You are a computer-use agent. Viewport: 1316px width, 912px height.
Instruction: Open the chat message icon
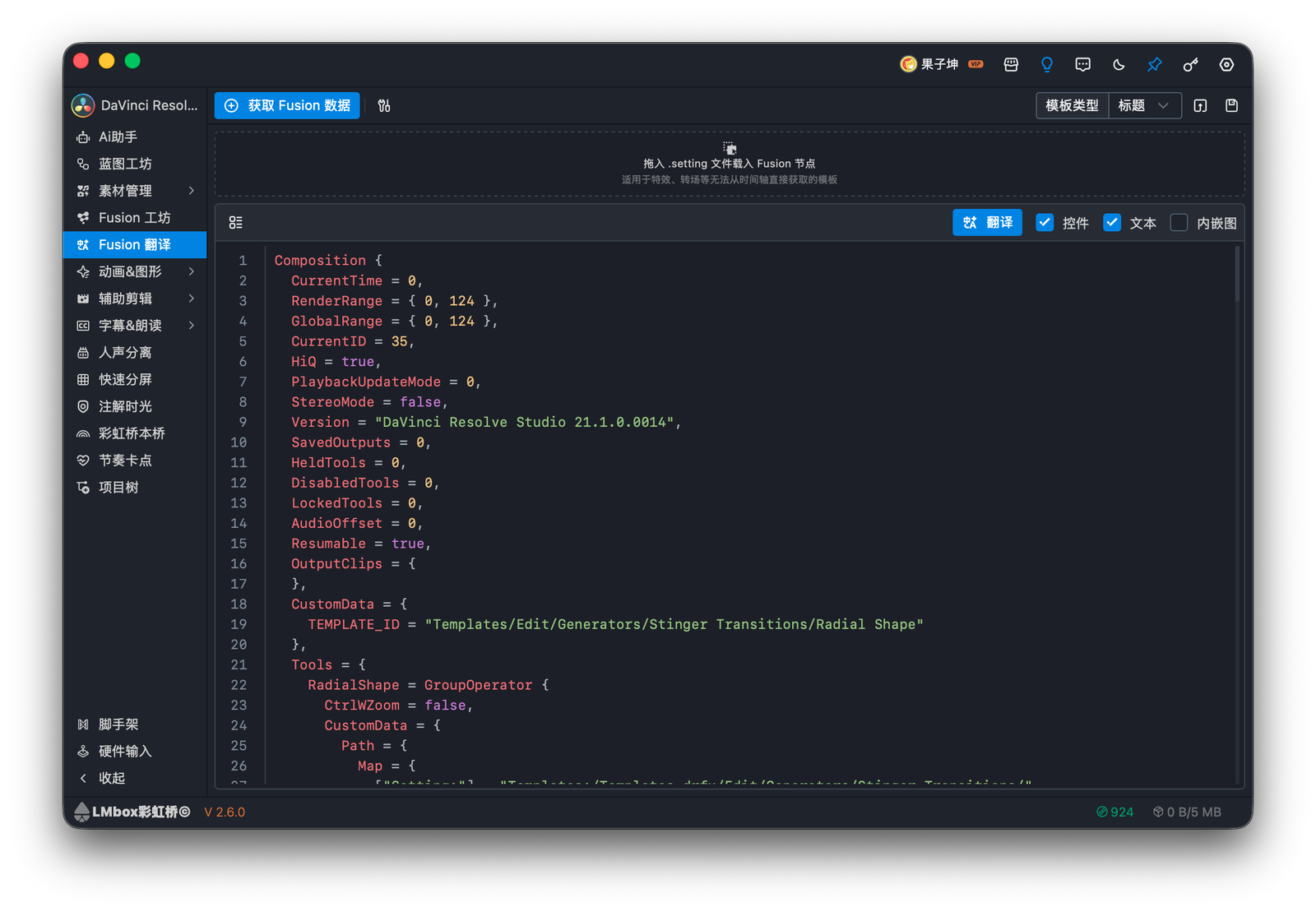(x=1082, y=64)
